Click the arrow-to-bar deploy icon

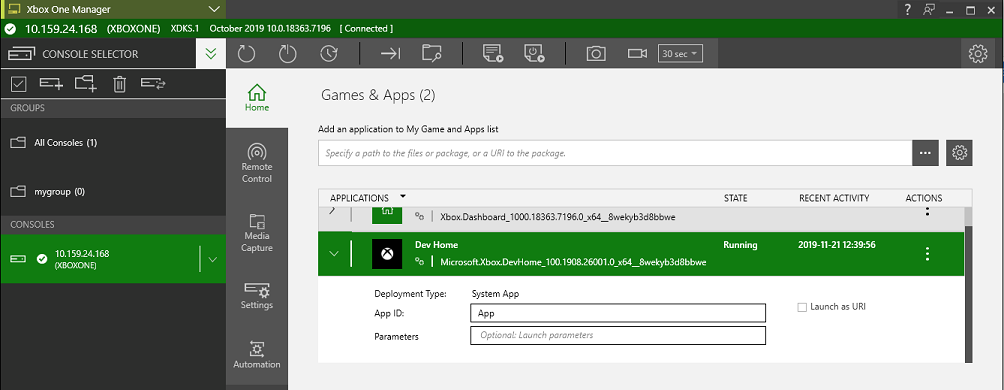pos(390,54)
